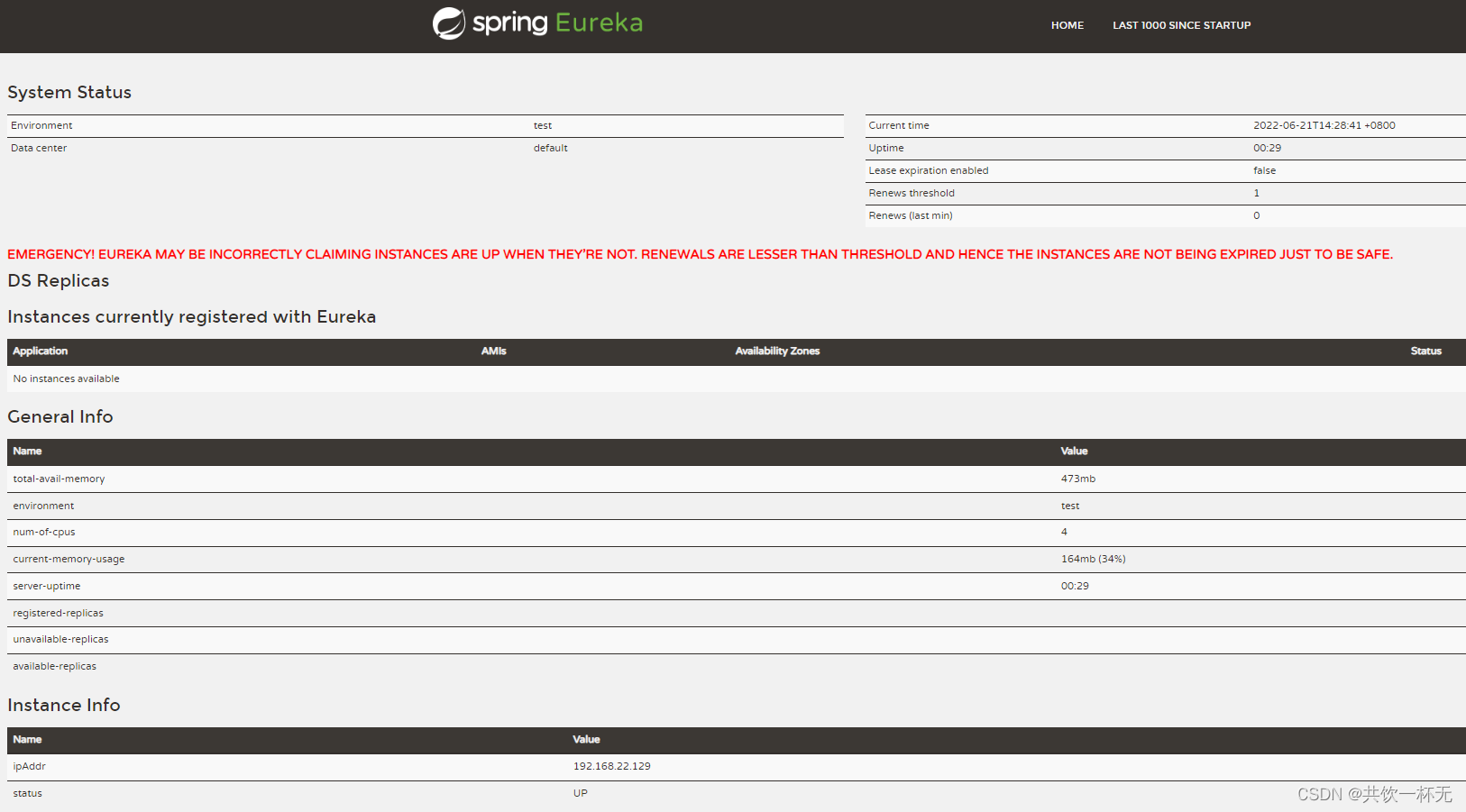Select the ipAddr row name
1466x812 pixels.
(x=29, y=766)
